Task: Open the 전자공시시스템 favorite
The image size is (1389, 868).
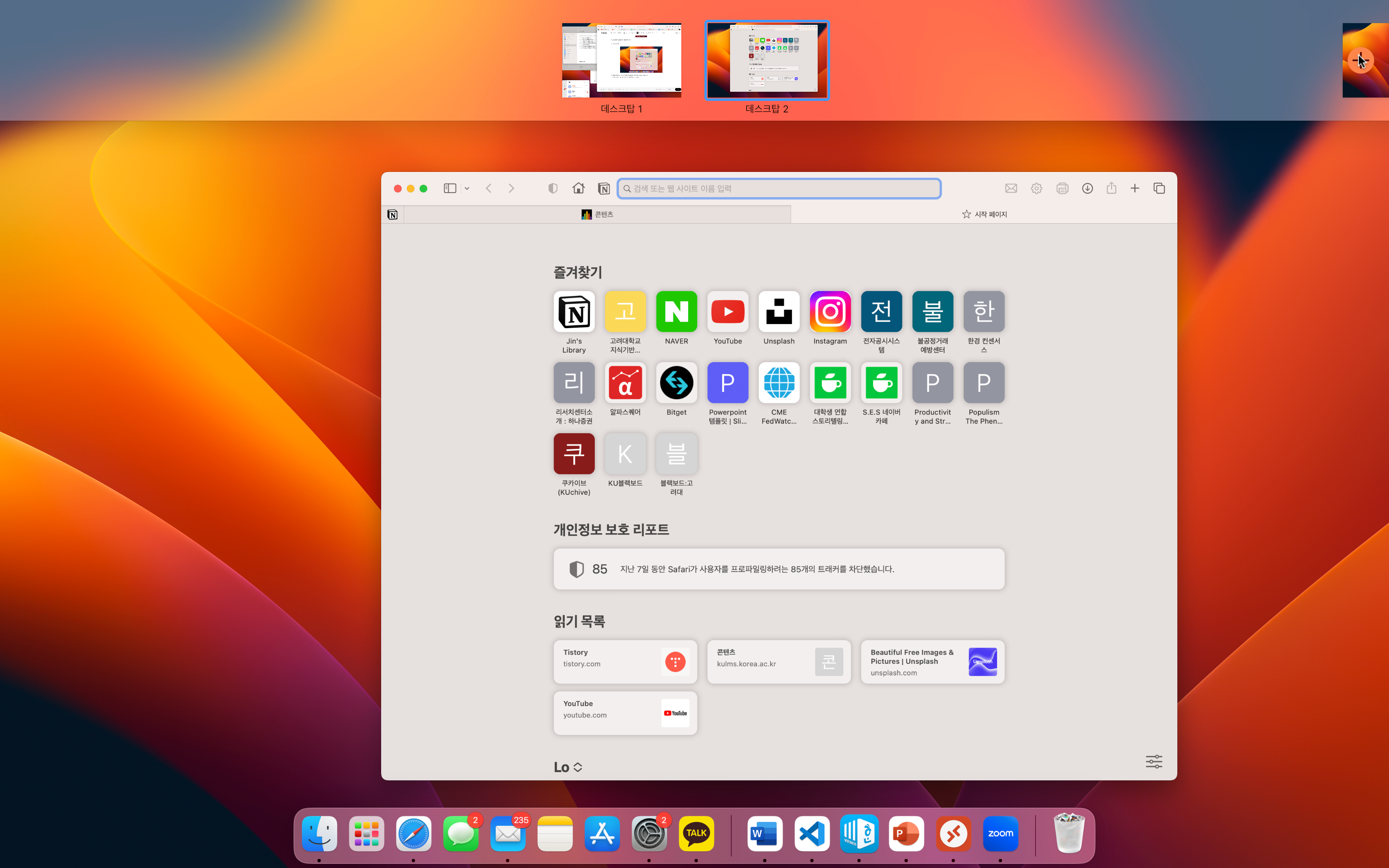Action: [882, 322]
